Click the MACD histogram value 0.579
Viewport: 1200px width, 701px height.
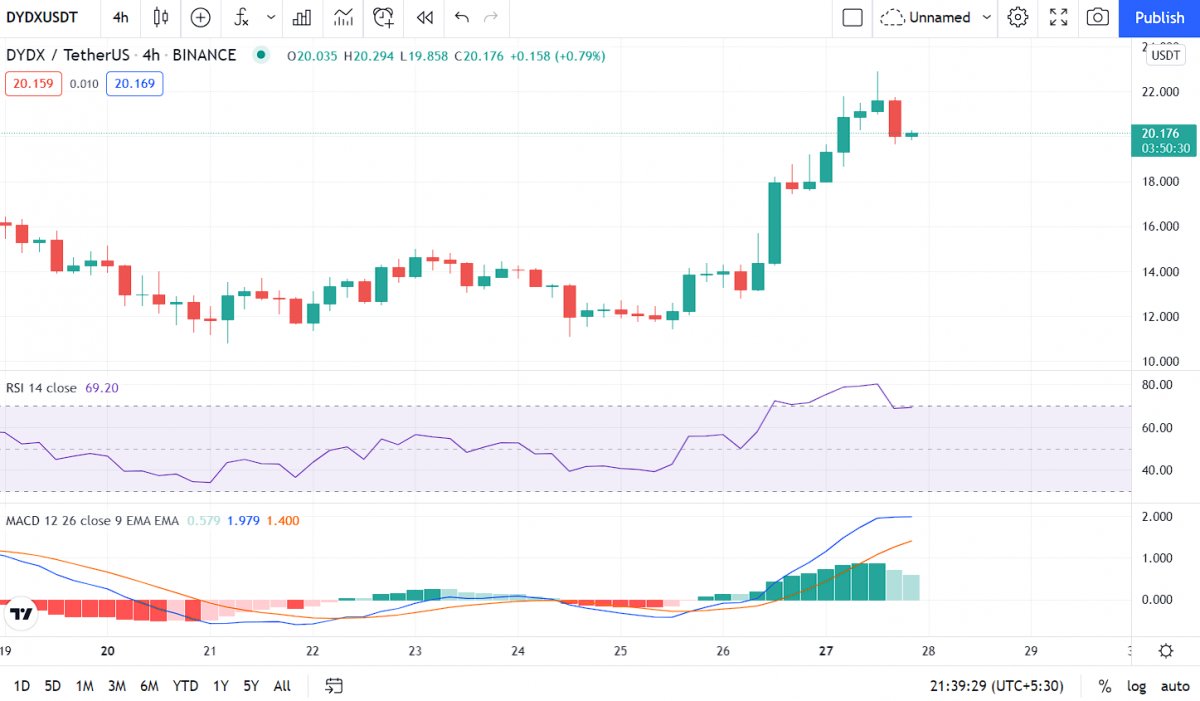[x=204, y=521]
